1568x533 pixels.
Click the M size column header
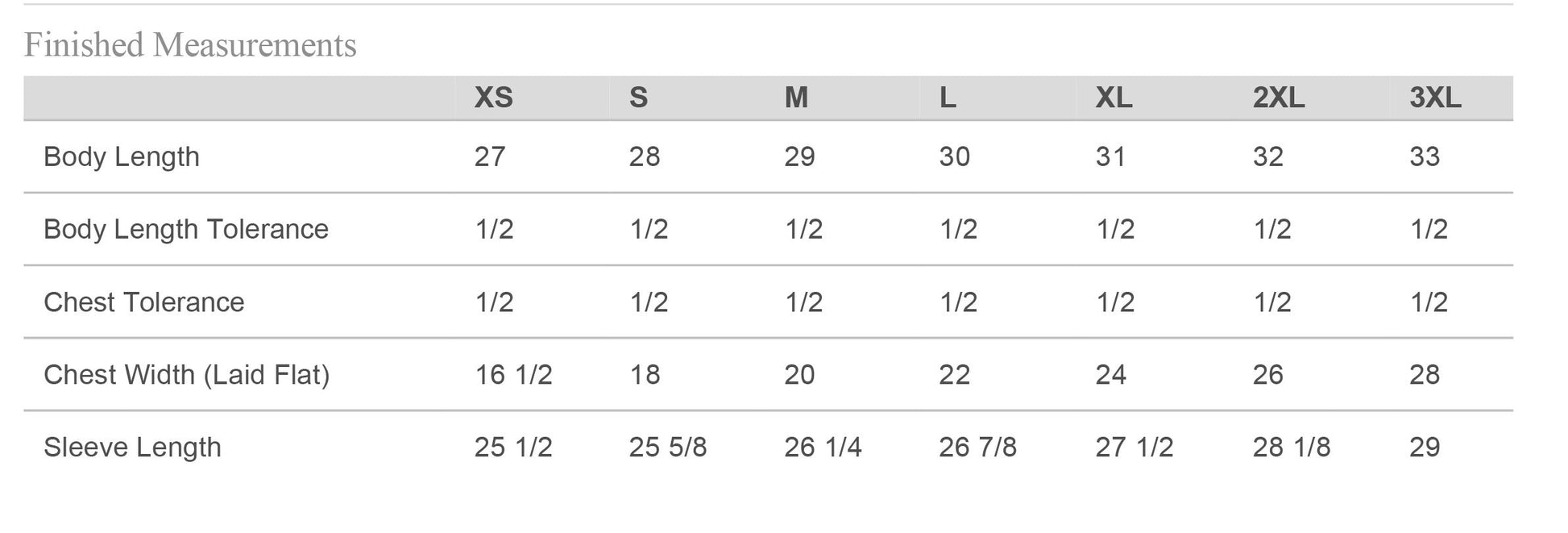[x=796, y=98]
